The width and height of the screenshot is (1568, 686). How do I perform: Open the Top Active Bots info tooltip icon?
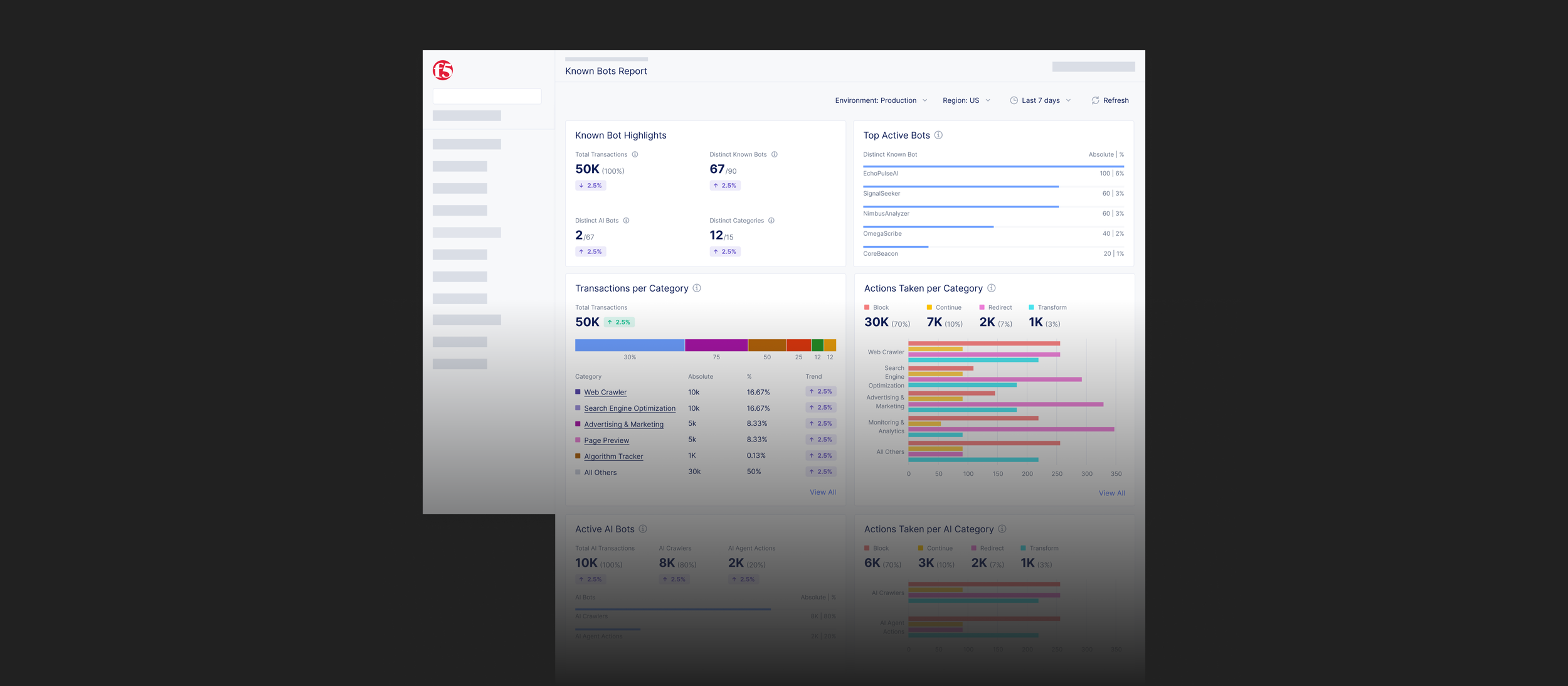938,135
